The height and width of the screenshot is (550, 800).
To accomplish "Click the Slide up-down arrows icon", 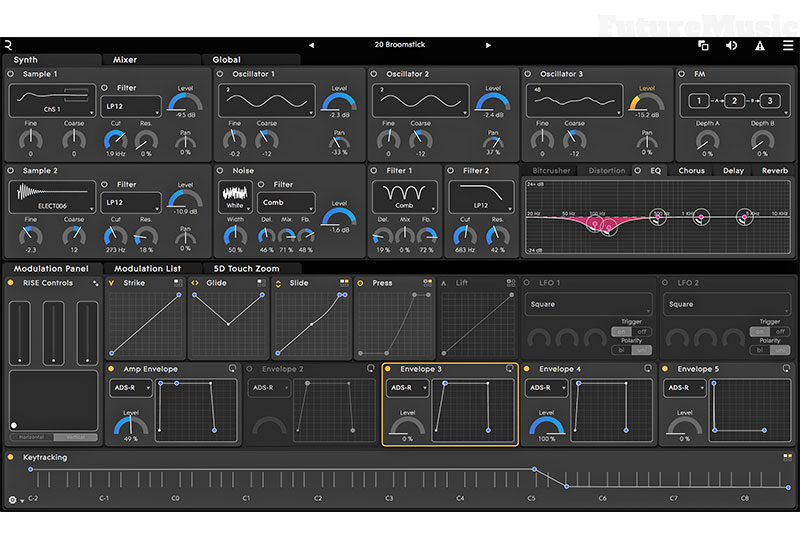I will (278, 283).
